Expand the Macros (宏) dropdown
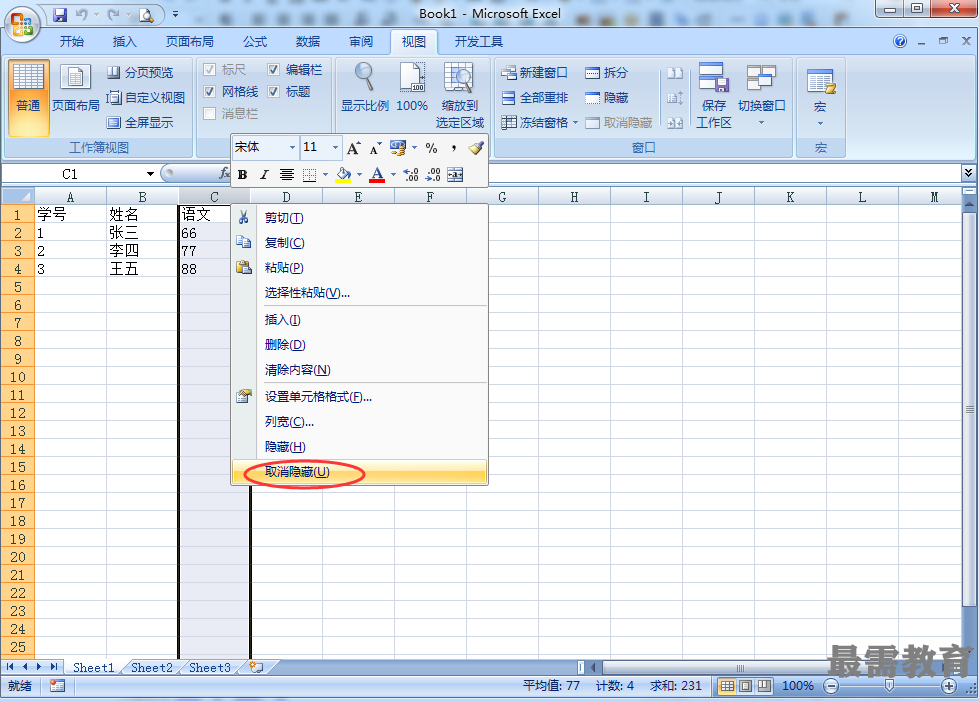The height and width of the screenshot is (701, 979). point(820,123)
